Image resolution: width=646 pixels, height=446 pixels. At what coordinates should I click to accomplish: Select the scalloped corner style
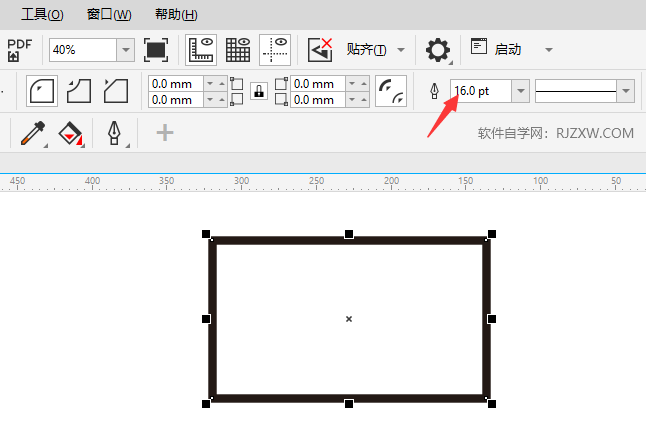pyautogui.click(x=79, y=91)
